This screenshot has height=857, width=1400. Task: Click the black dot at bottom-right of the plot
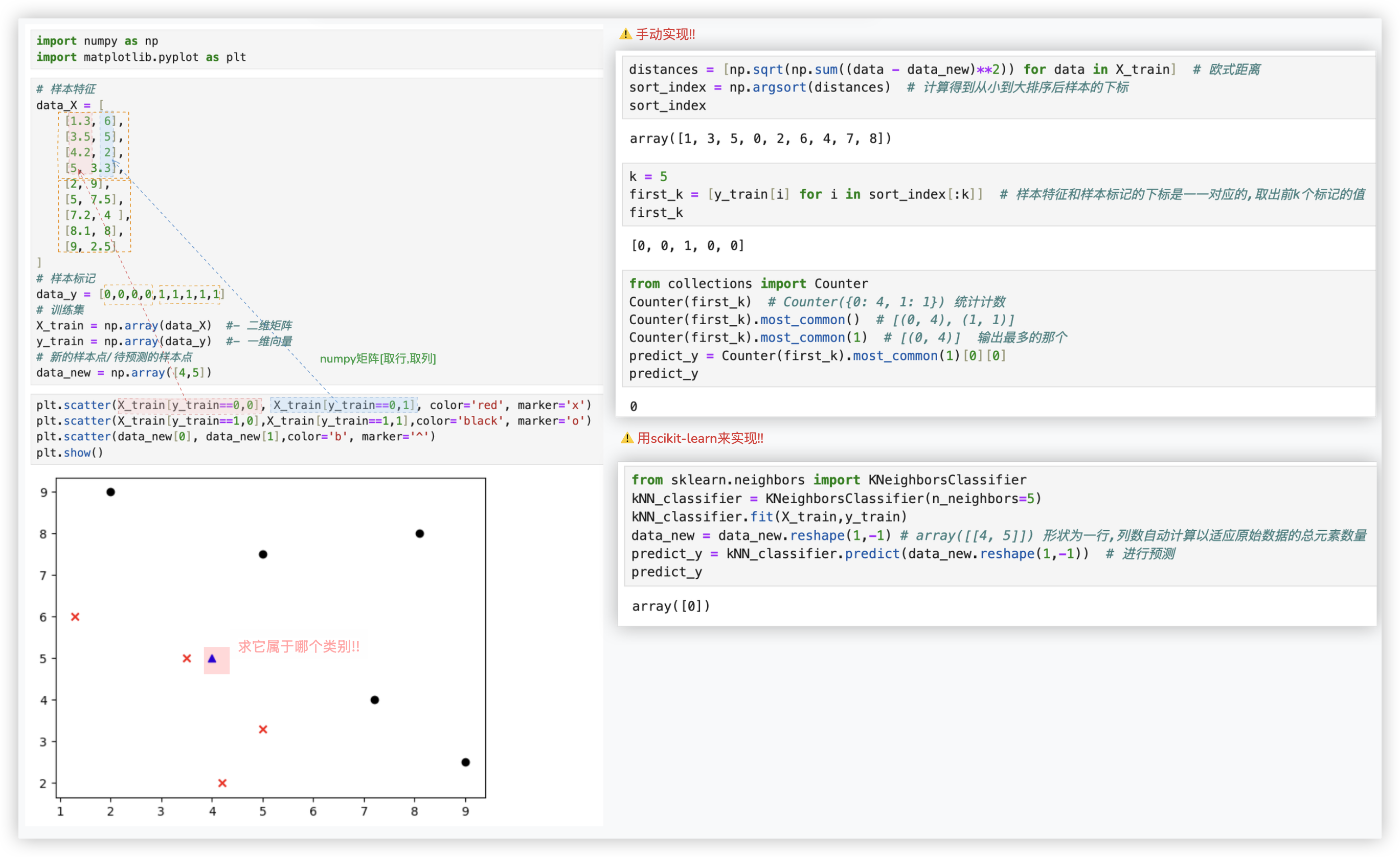465,762
